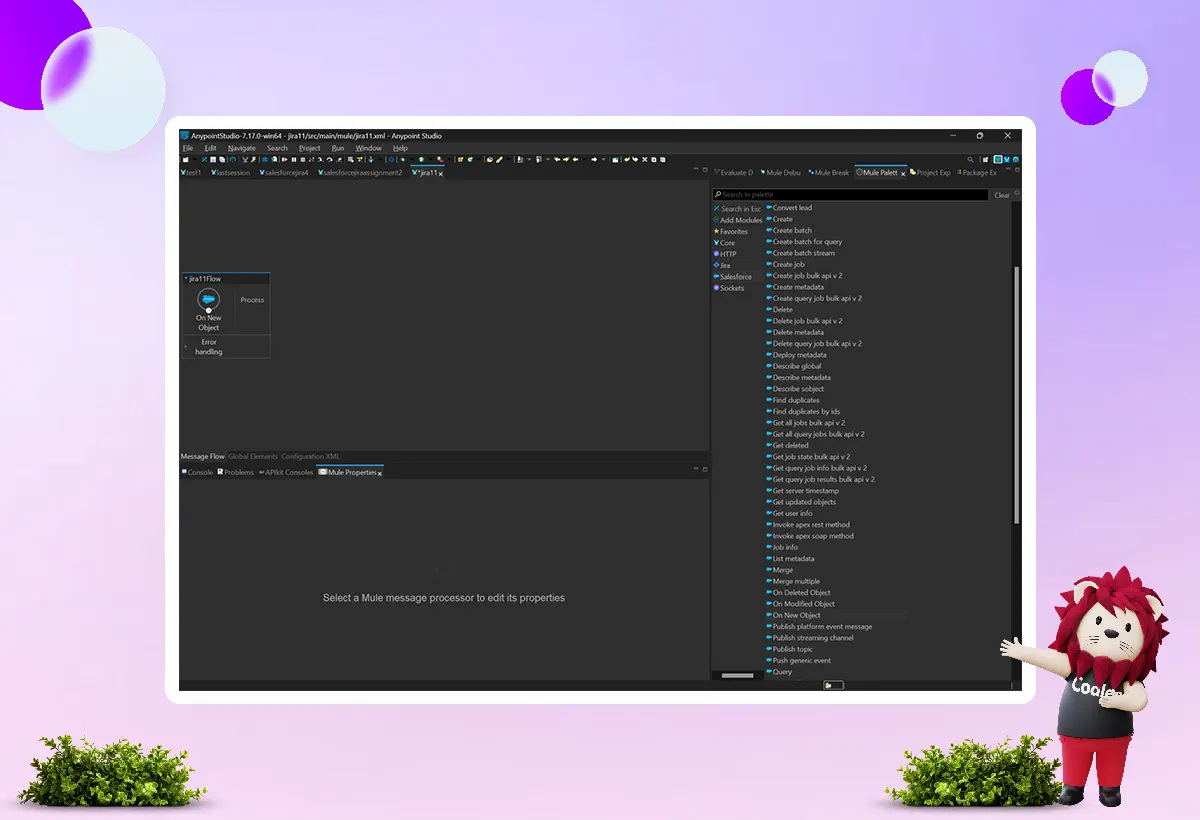This screenshot has width=1200, height=820.
Task: Select Create job bulk api v 2
Action: 807,276
